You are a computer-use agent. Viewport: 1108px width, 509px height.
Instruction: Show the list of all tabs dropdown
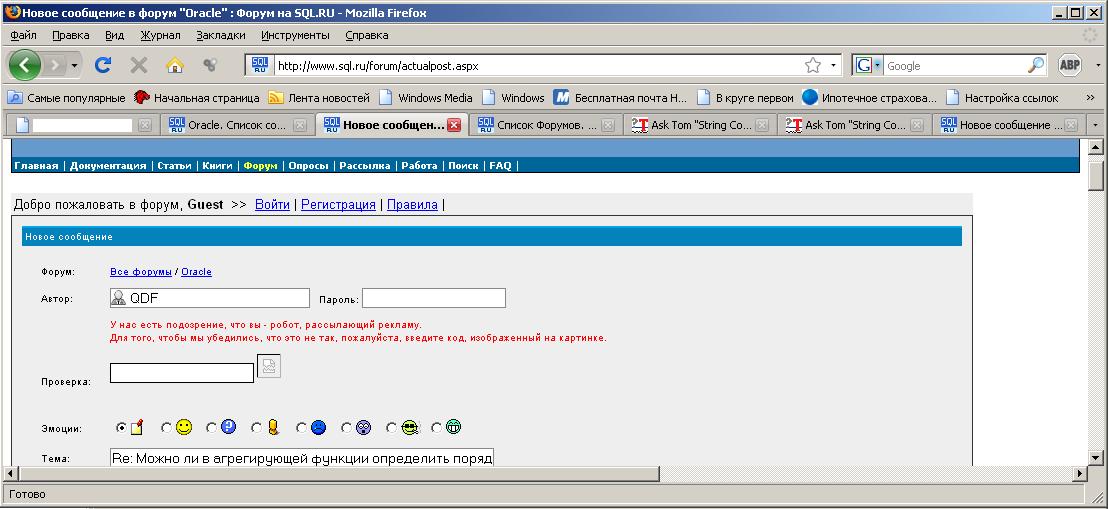(x=1095, y=125)
